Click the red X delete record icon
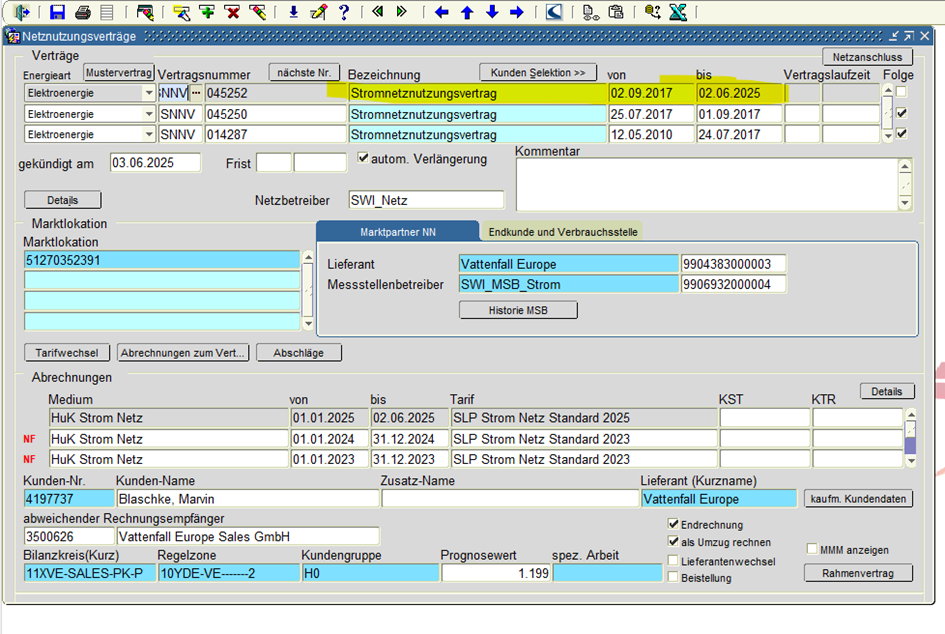945x634 pixels. [232, 12]
